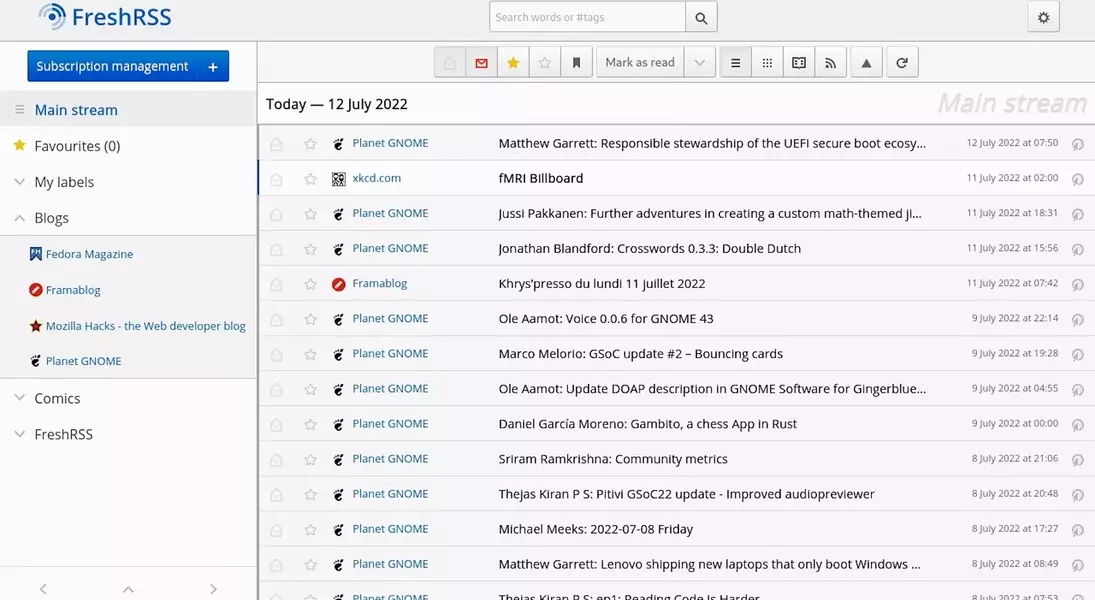This screenshot has height=600, width=1095.
Task: Switch to global grid view
Action: click(x=767, y=63)
